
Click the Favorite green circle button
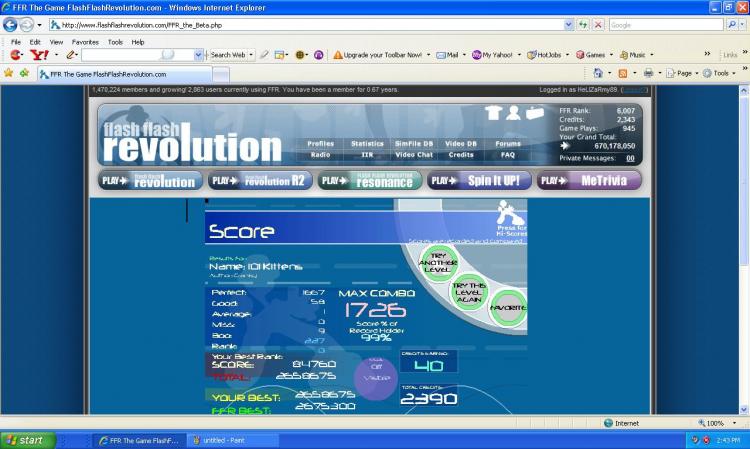[x=508, y=308]
